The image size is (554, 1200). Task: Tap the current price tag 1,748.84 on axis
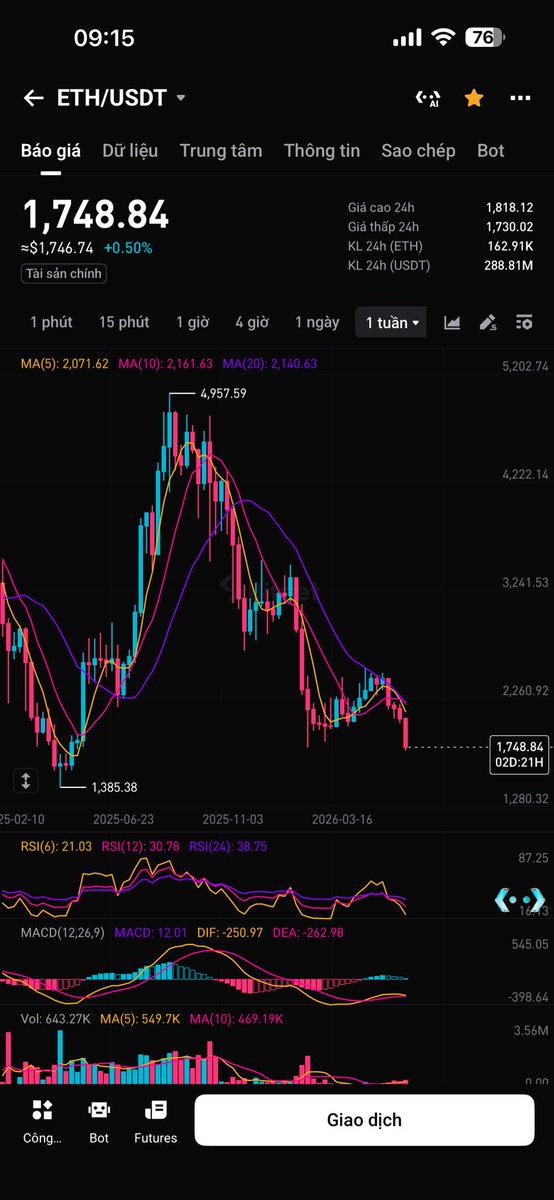(x=520, y=754)
